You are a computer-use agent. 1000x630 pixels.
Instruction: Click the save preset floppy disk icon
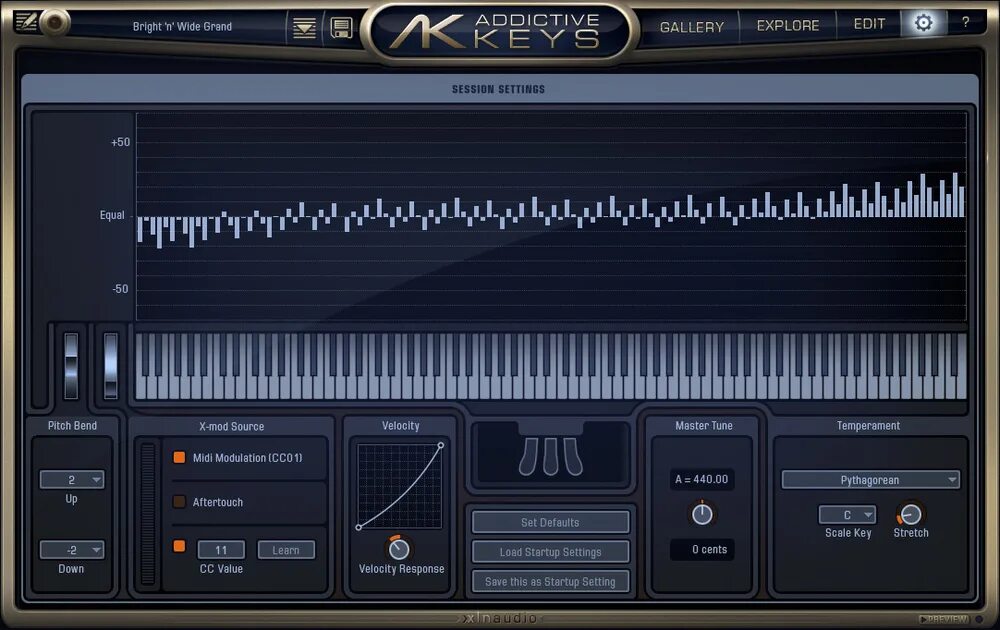pyautogui.click(x=342, y=28)
